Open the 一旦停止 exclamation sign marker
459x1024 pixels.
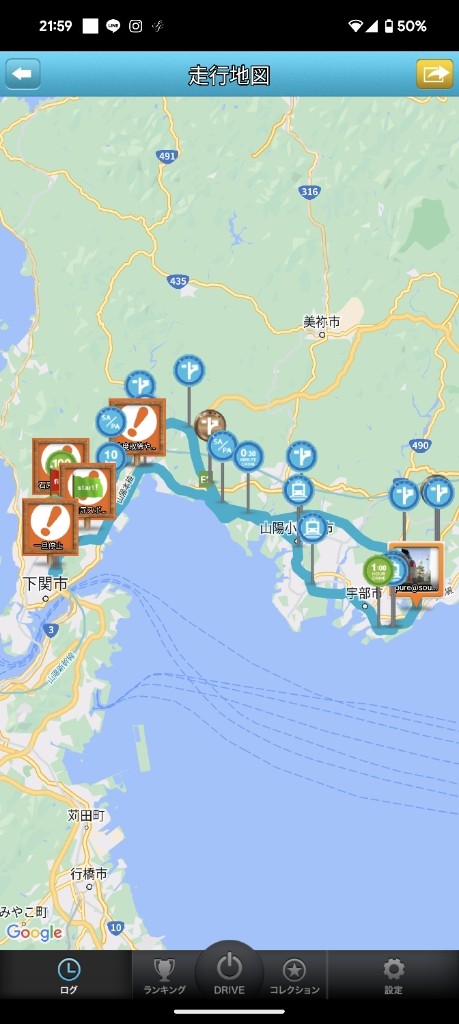(50, 527)
